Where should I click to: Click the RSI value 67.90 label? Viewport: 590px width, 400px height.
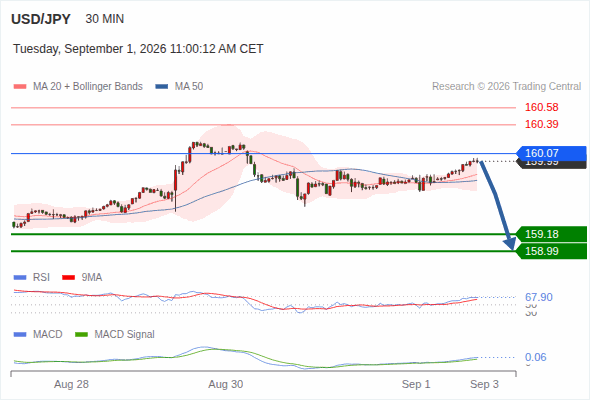pyautogui.click(x=539, y=297)
